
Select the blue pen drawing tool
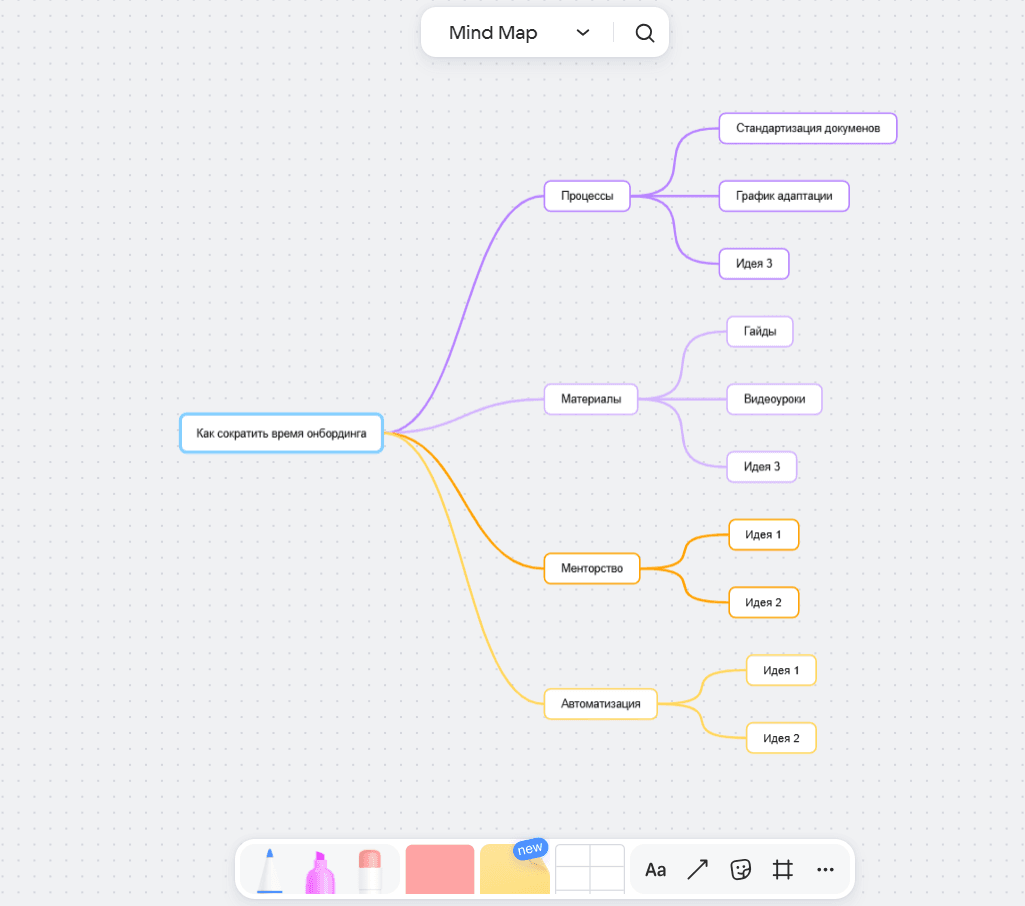(x=270, y=870)
